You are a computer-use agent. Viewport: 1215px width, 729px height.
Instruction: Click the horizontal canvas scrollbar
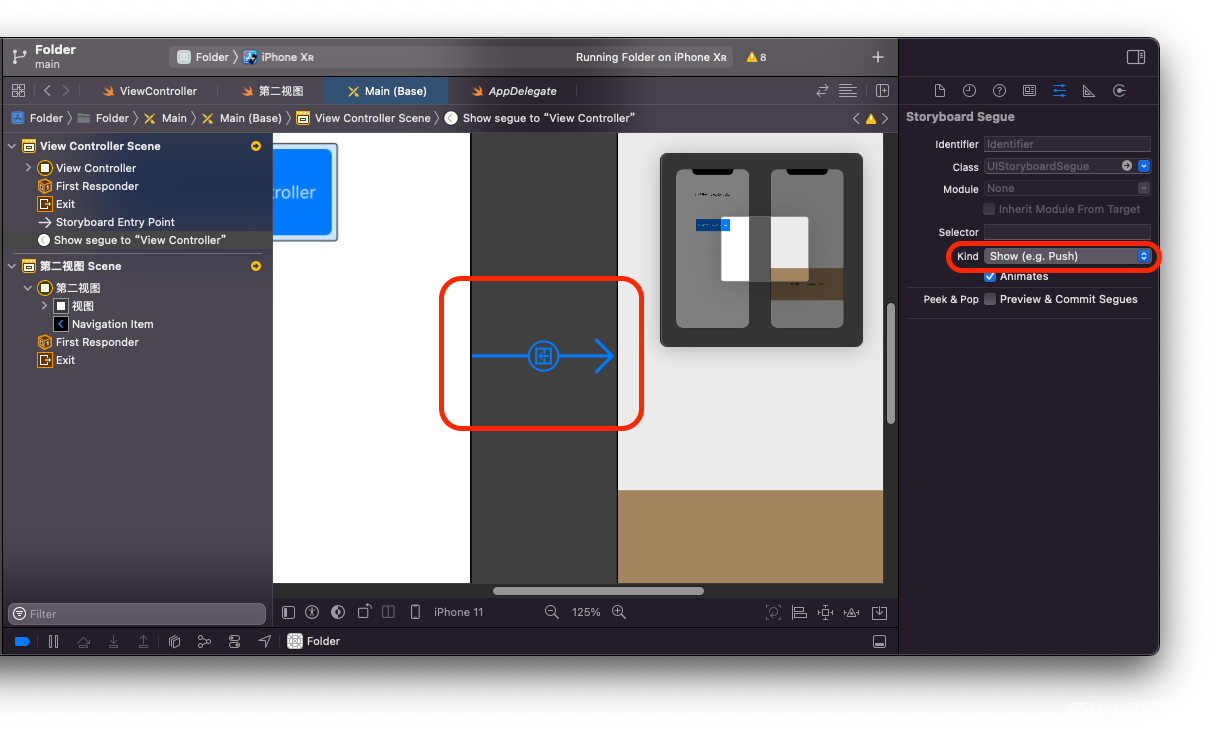pos(598,591)
